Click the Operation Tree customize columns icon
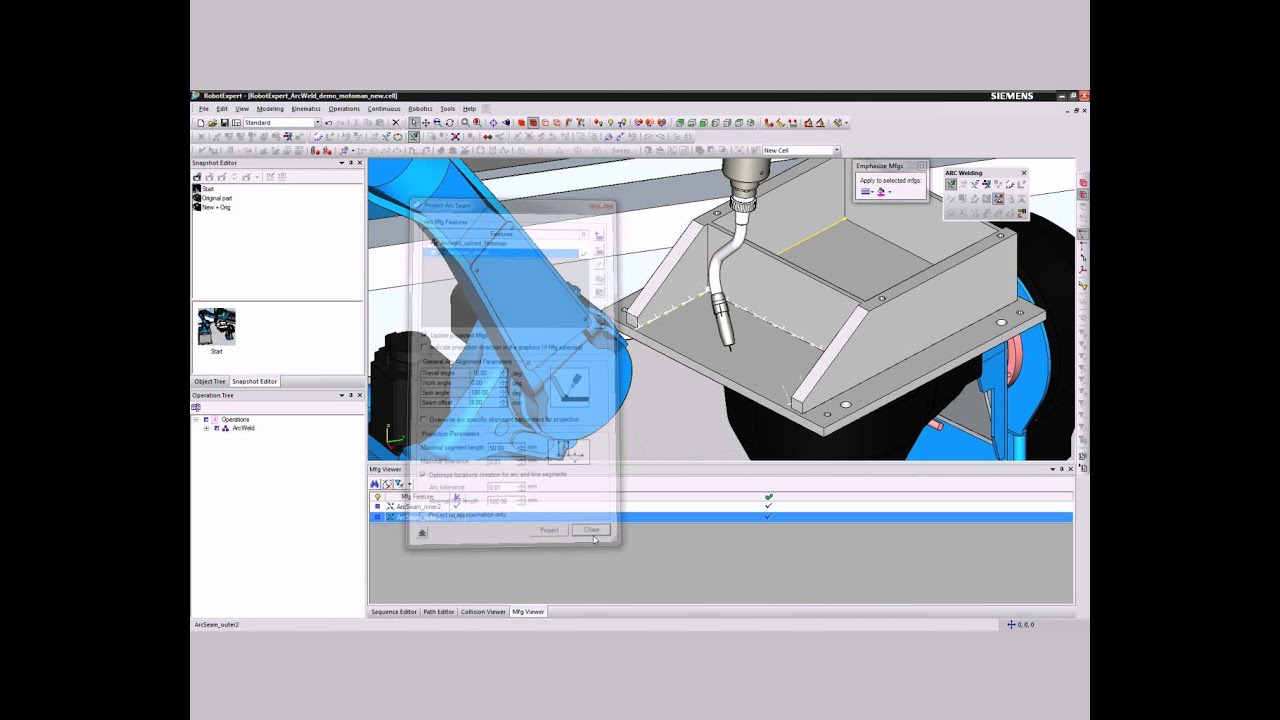The image size is (1280, 720). pos(196,407)
